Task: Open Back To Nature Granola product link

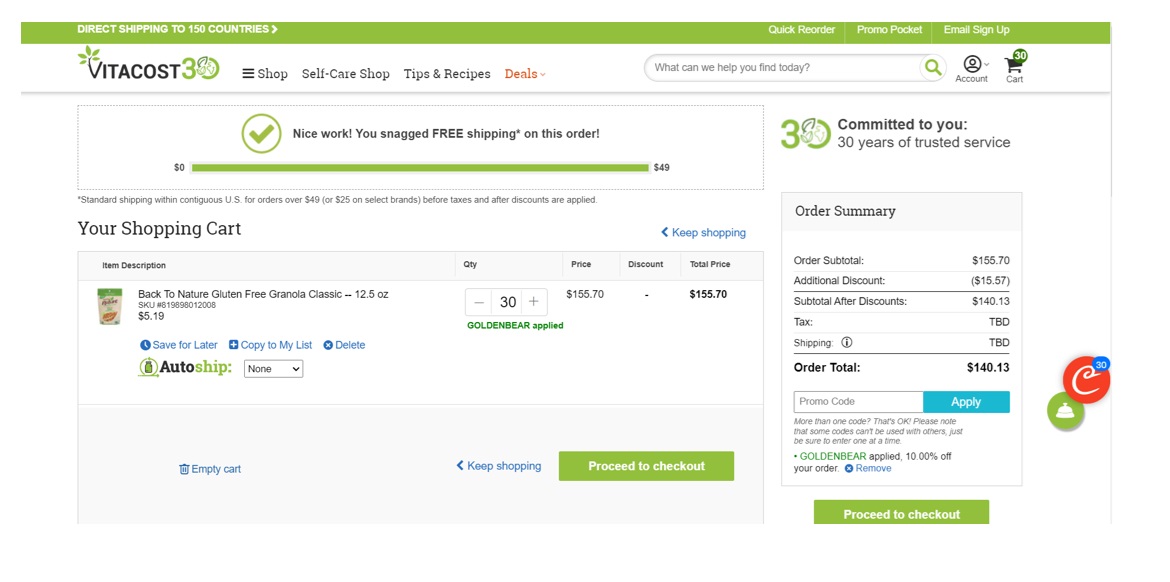Action: click(x=263, y=294)
